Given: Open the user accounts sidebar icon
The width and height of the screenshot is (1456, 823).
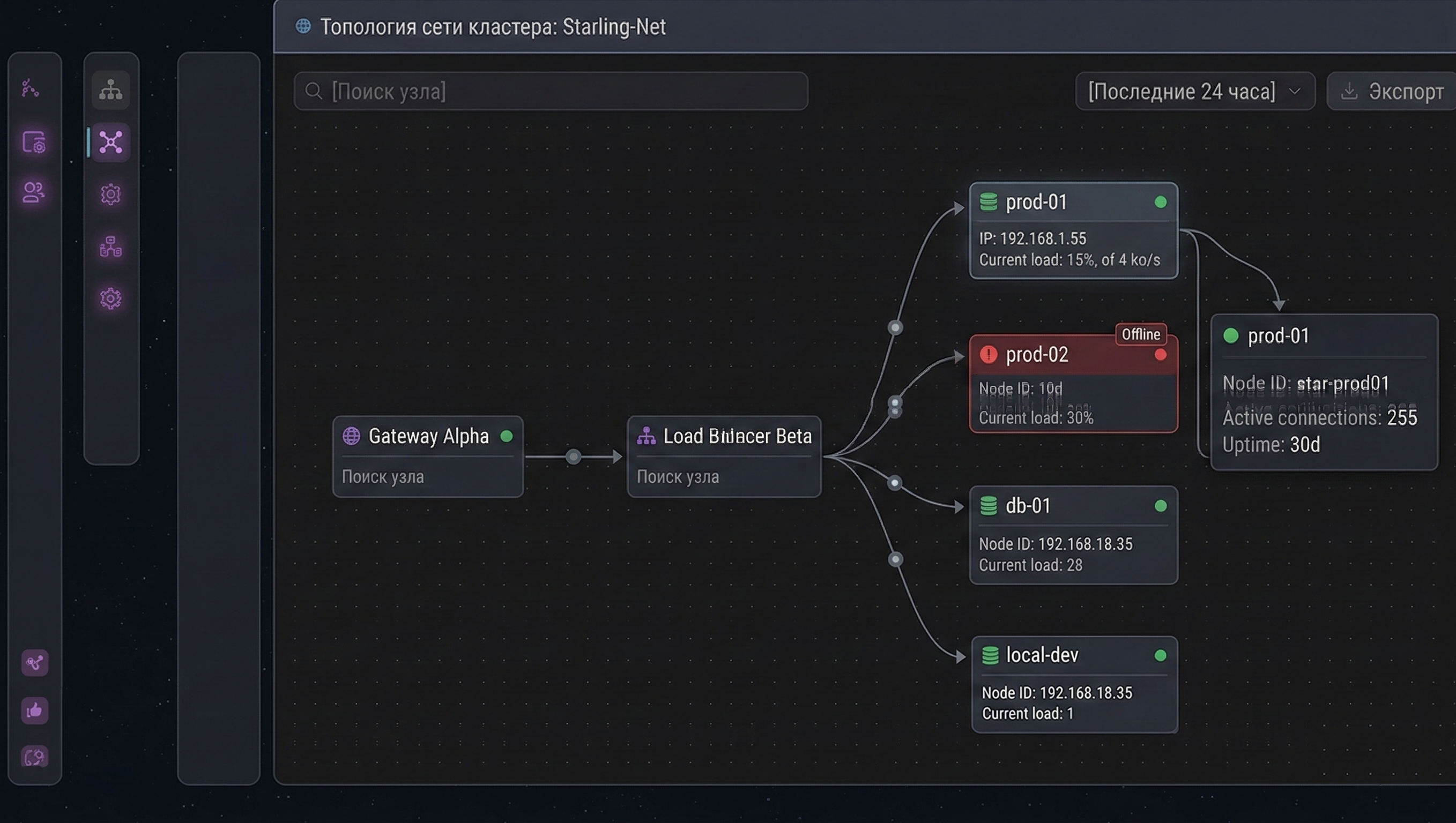Looking at the screenshot, I should click(x=33, y=192).
